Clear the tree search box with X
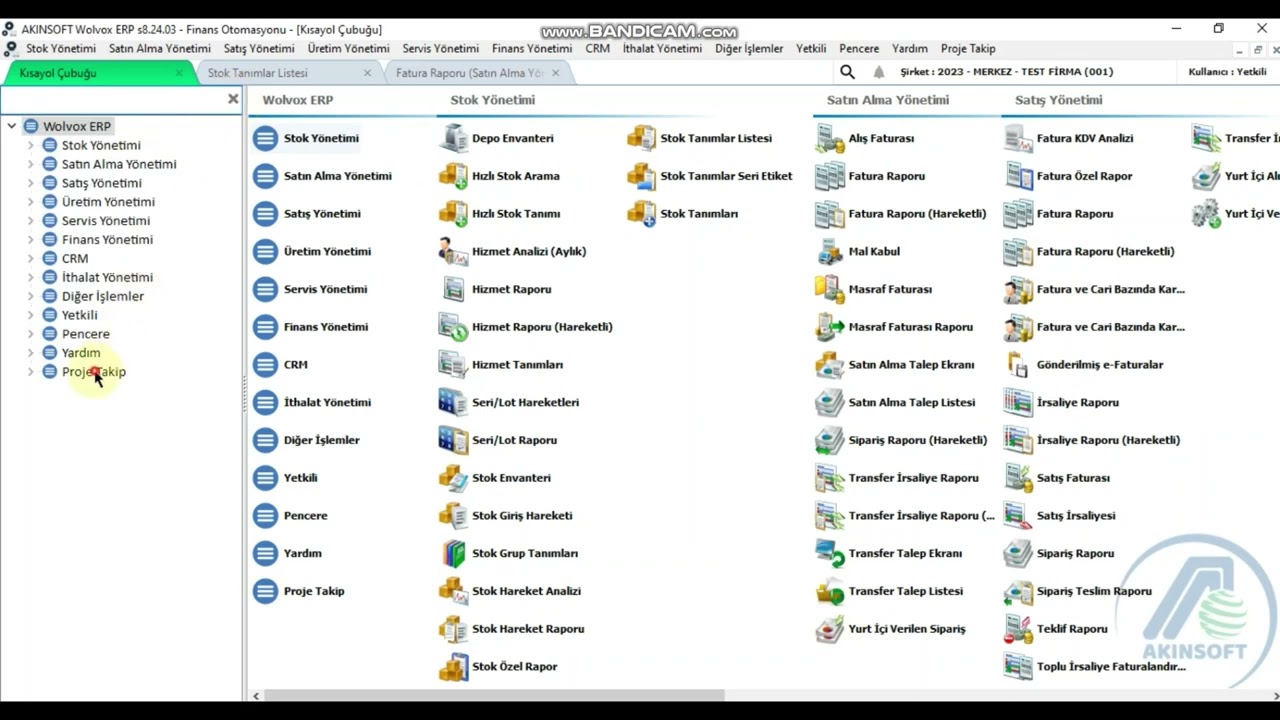 tap(233, 99)
